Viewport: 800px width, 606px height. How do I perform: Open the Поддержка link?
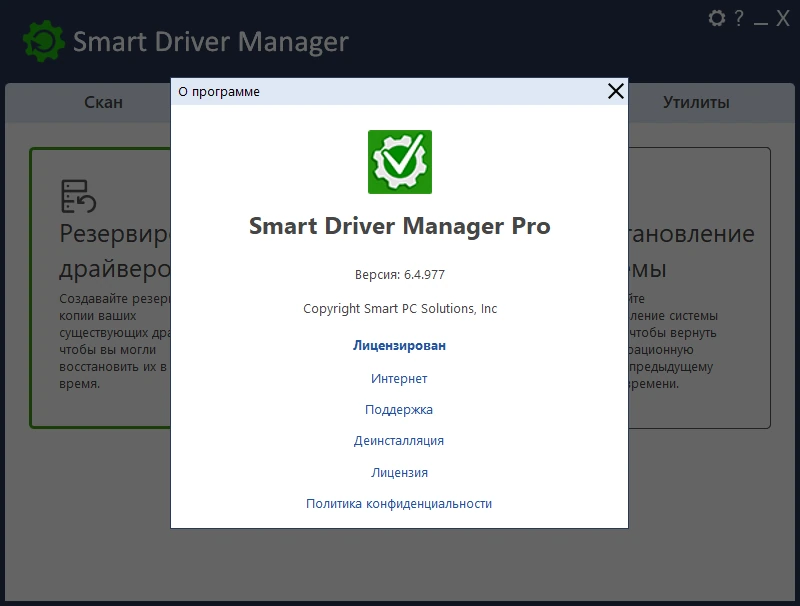pyautogui.click(x=399, y=410)
